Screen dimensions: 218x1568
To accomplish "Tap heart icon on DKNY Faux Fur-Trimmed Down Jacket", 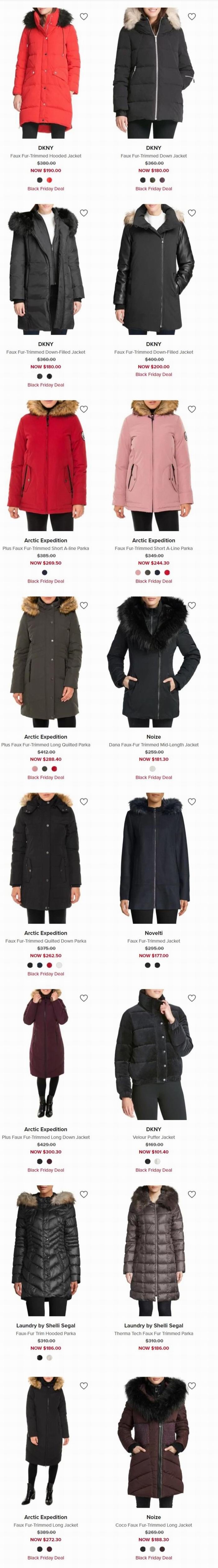I will pos(192,17).
